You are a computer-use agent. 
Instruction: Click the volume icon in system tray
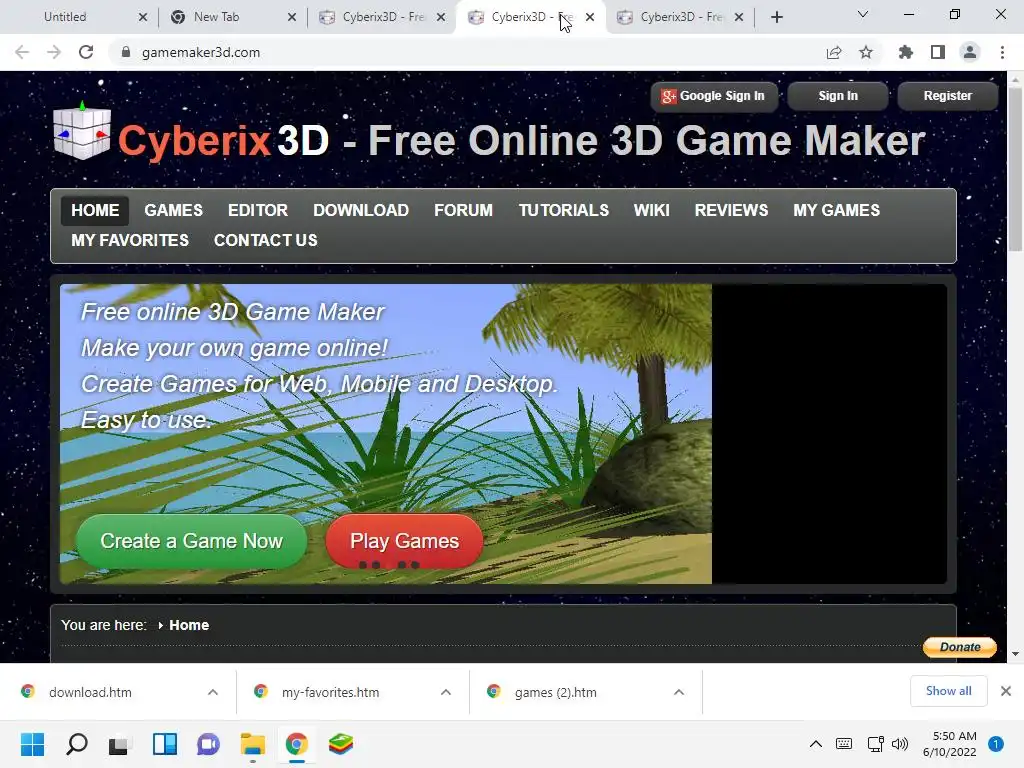tap(900, 744)
